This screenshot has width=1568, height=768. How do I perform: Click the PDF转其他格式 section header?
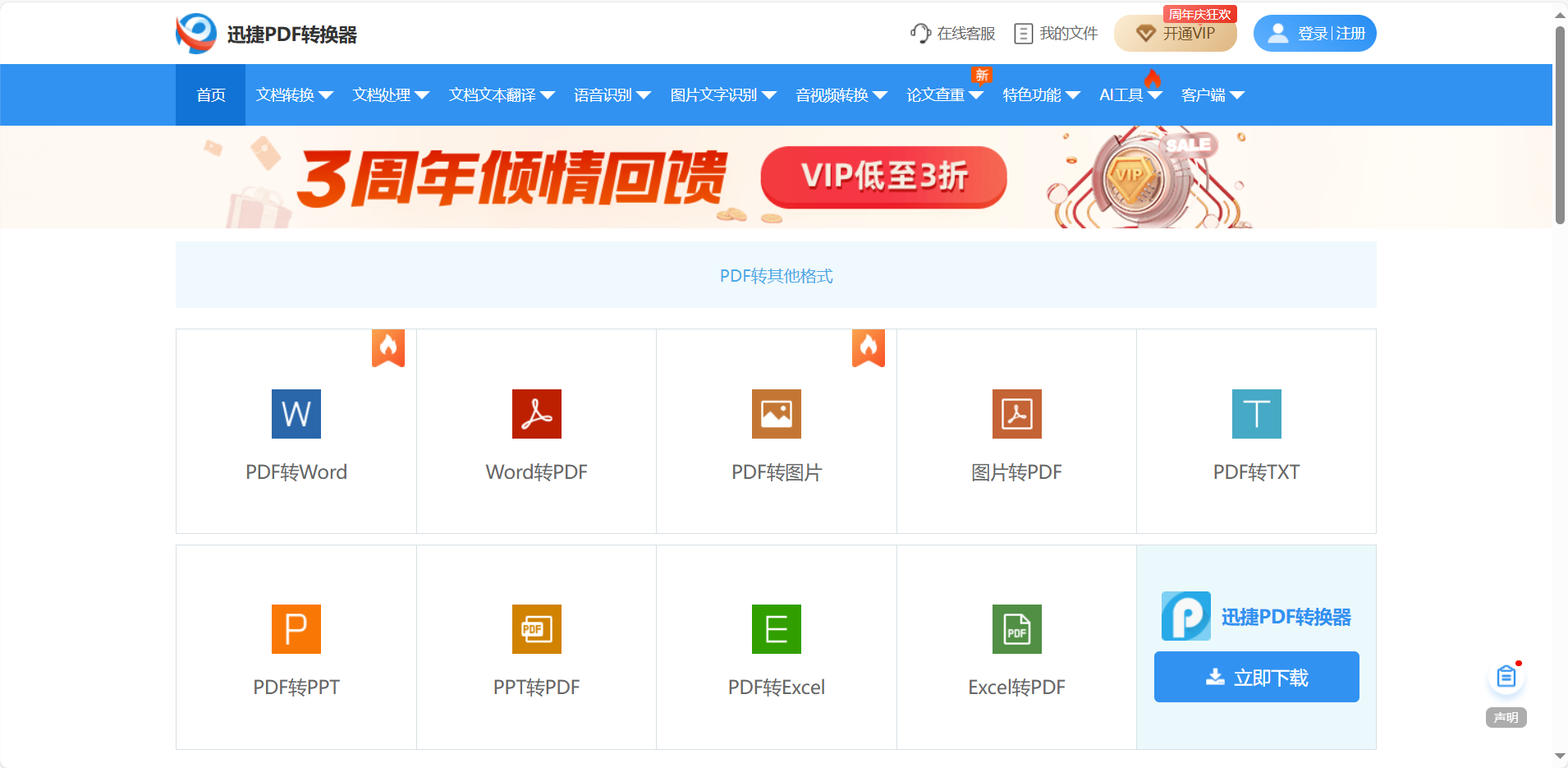(777, 276)
